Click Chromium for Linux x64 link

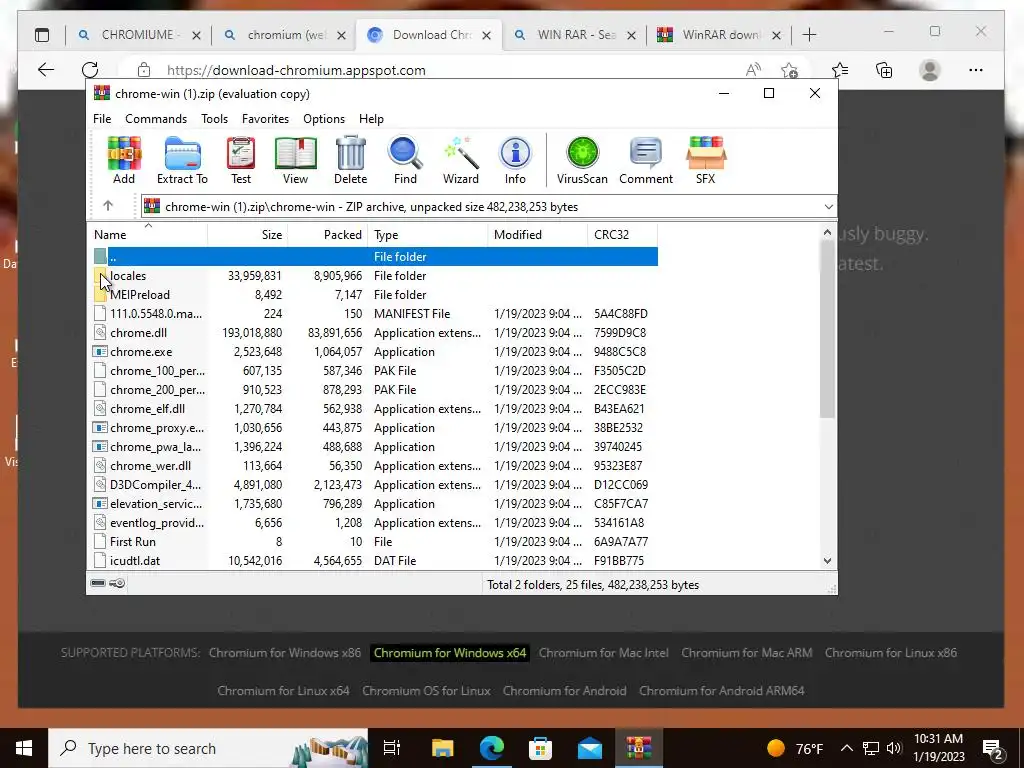(x=283, y=690)
